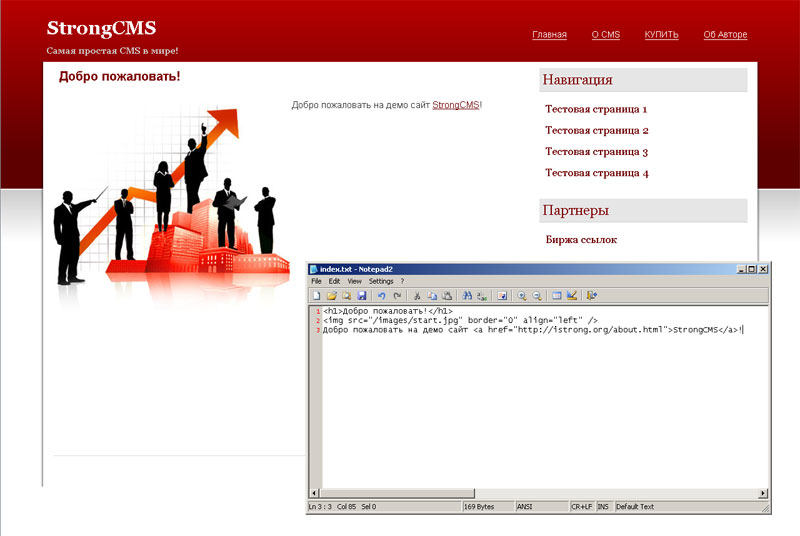Screen dimensions: 800x536
Task: Click the CR+LF line ending status entry
Action: click(x=581, y=506)
